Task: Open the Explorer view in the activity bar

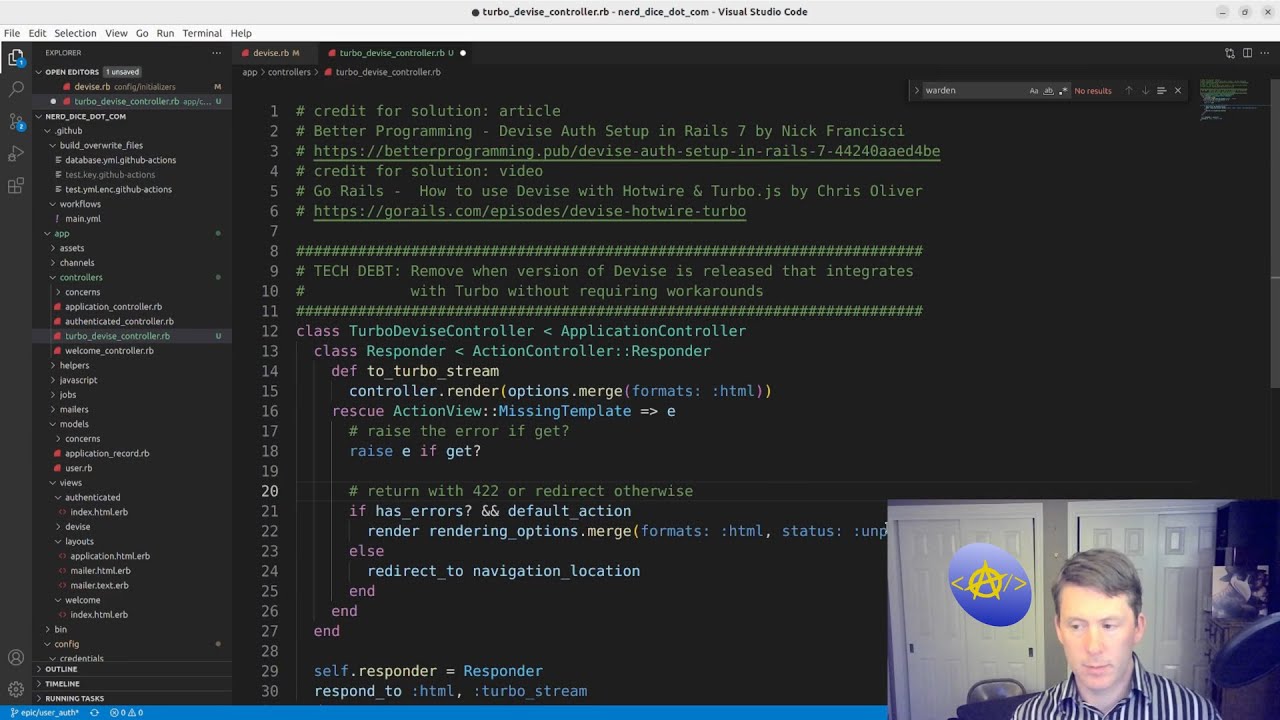Action: pyautogui.click(x=16, y=57)
